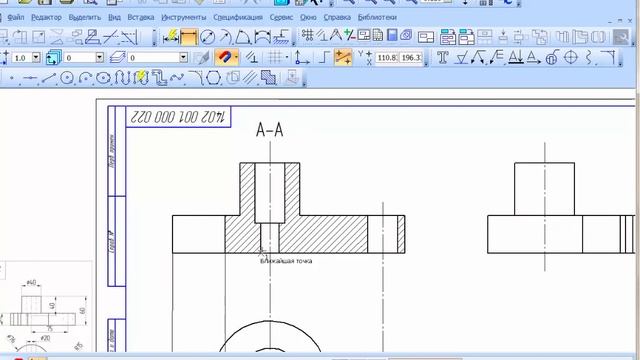Open the Вид menu
This screenshot has height=360, width=640.
114,18
